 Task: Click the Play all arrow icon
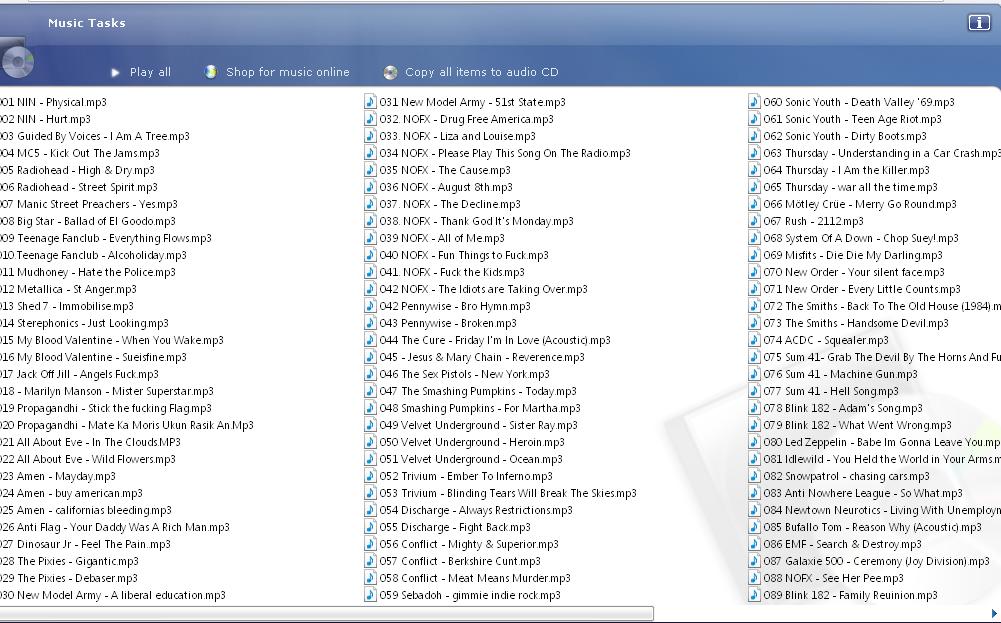(116, 72)
